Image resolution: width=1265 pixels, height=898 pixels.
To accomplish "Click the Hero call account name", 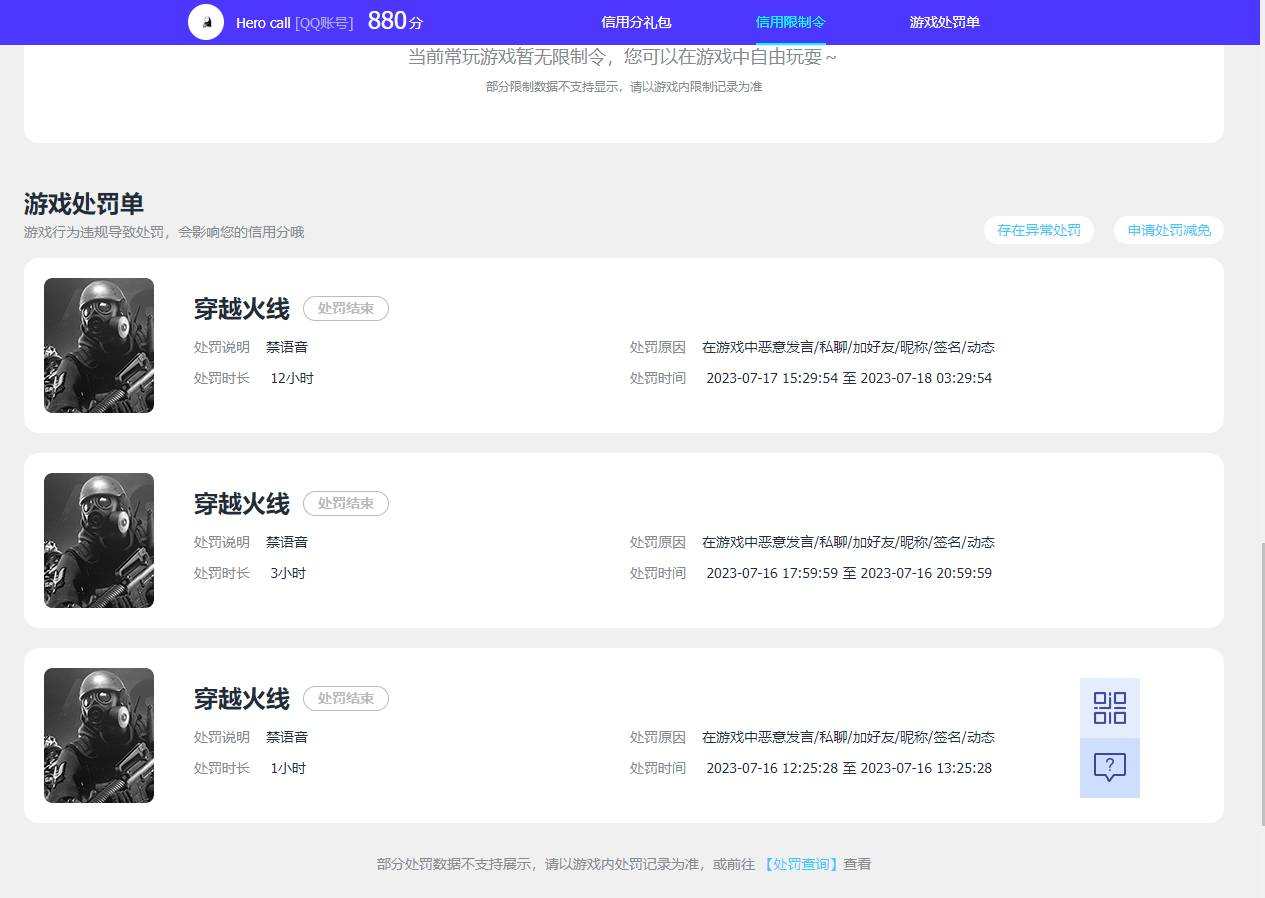I will coord(263,22).
